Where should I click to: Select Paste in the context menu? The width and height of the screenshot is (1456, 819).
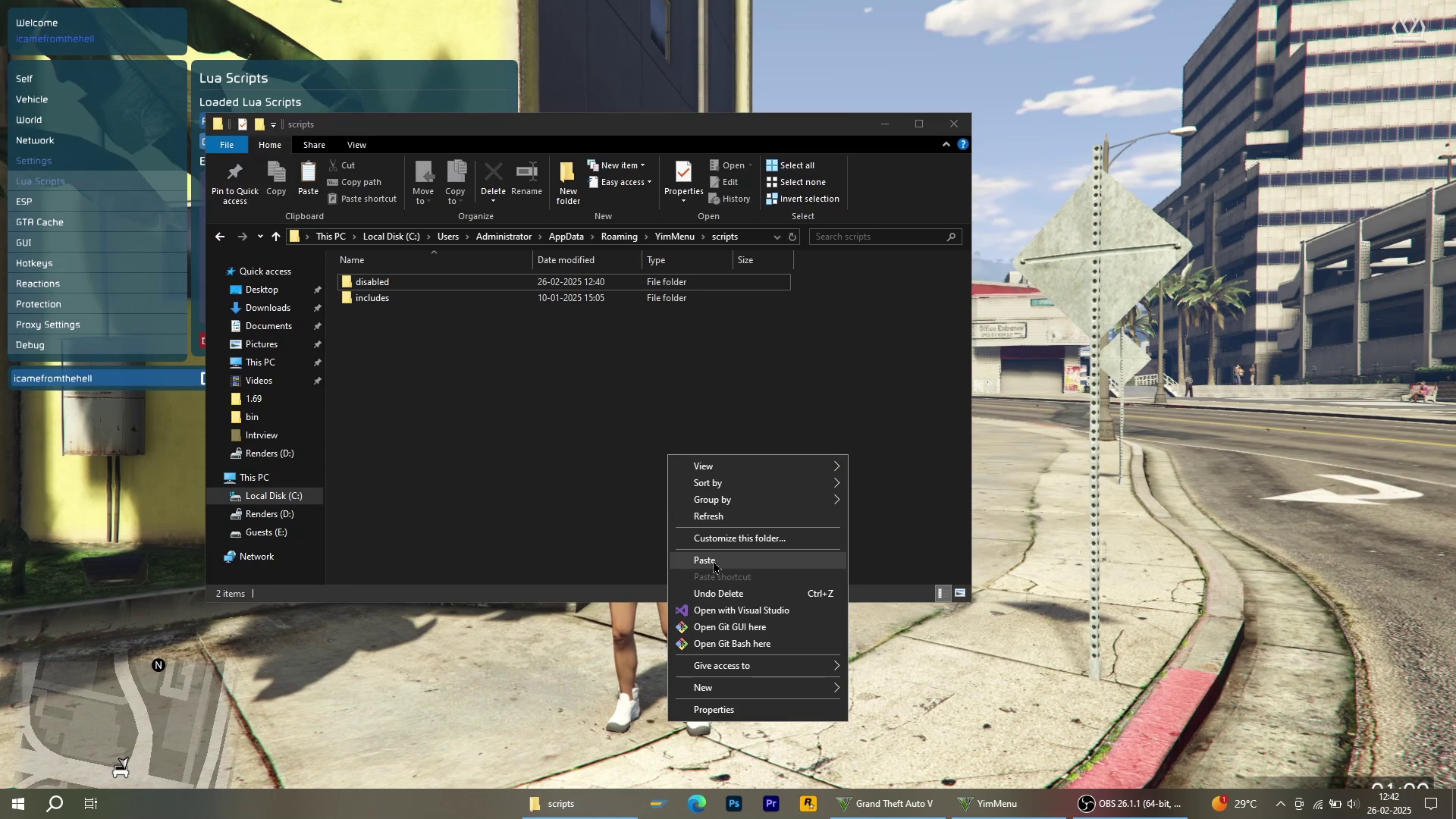click(704, 560)
